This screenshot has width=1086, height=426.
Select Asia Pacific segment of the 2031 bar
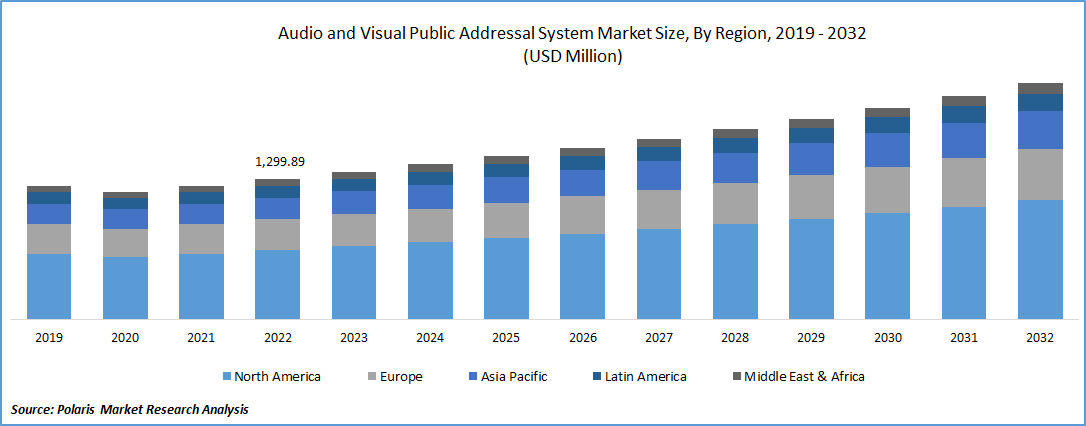tap(964, 140)
